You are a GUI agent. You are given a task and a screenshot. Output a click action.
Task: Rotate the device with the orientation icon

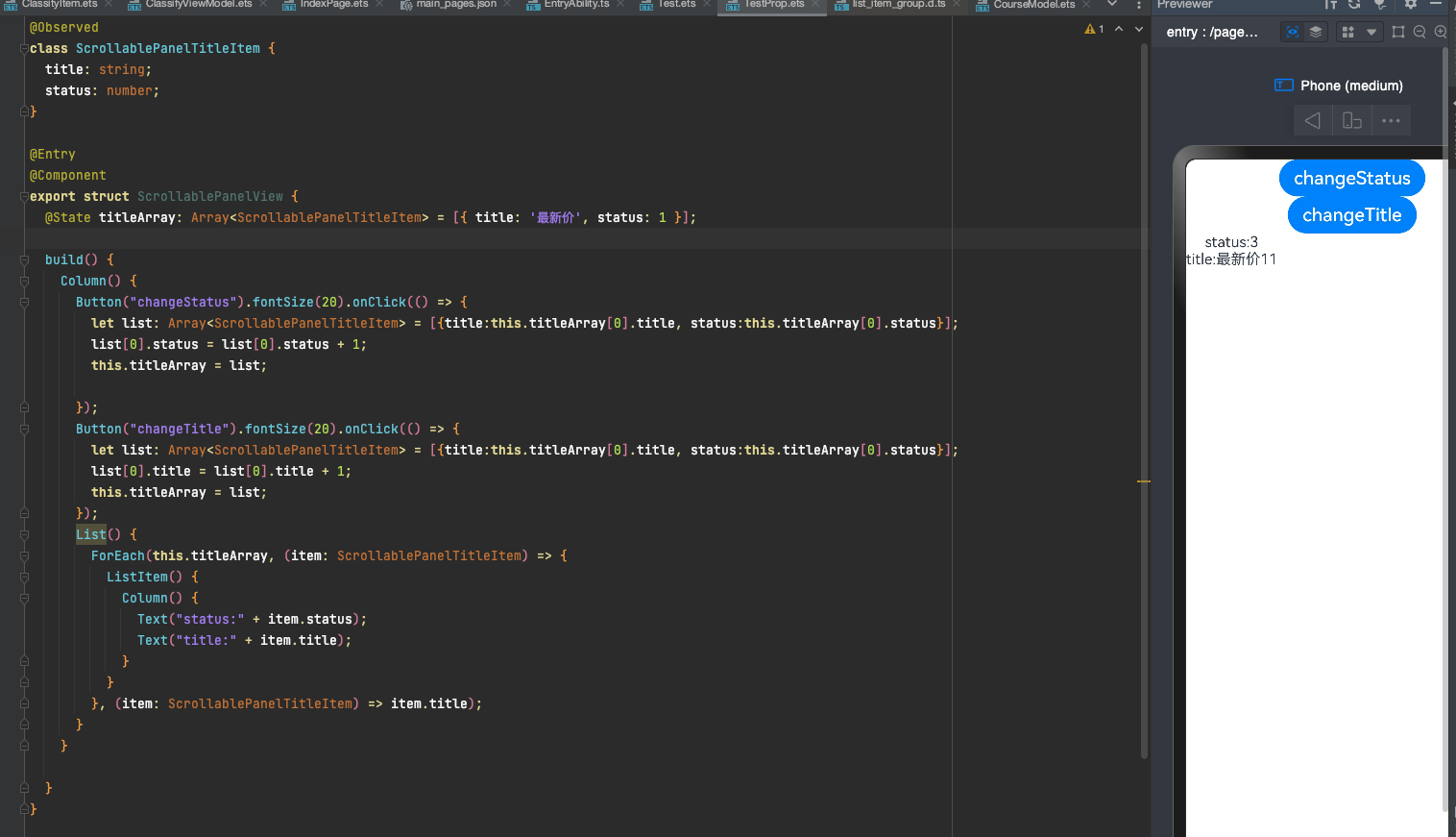click(1351, 121)
